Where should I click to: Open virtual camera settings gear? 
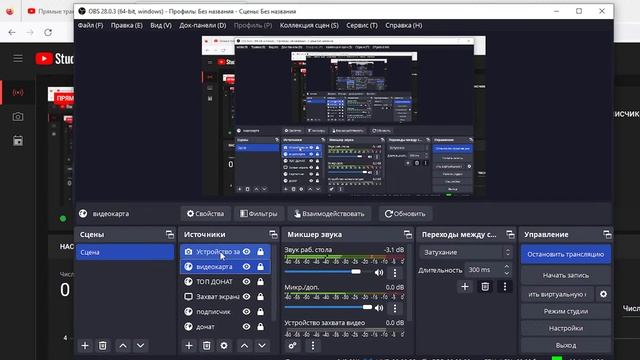click(x=603, y=294)
